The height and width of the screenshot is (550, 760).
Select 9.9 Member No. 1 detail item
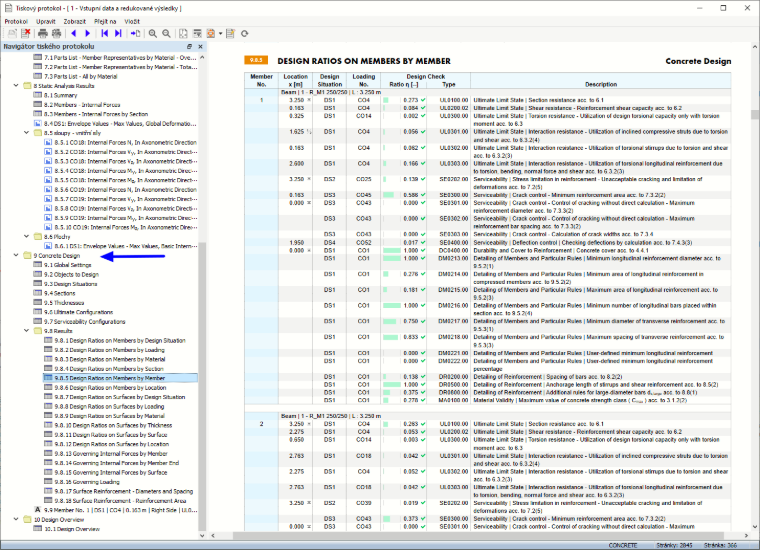120,510
